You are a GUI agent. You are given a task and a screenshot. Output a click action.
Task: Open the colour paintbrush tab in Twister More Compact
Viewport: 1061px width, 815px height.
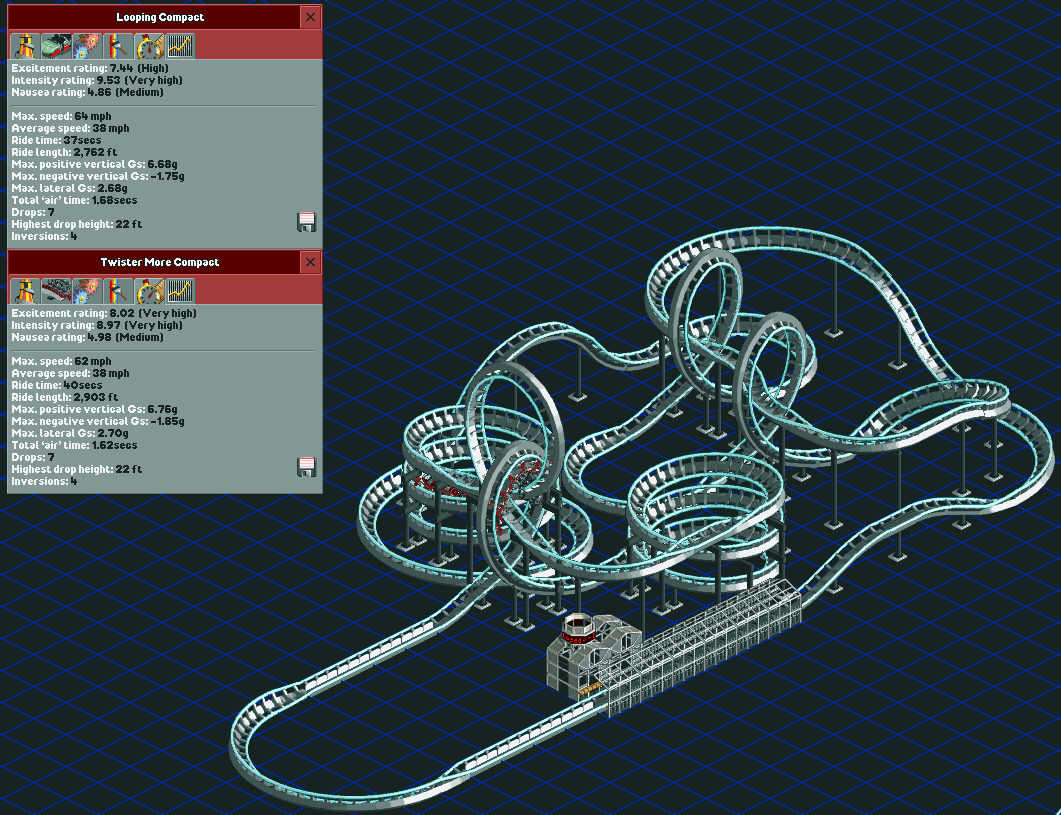point(118,291)
